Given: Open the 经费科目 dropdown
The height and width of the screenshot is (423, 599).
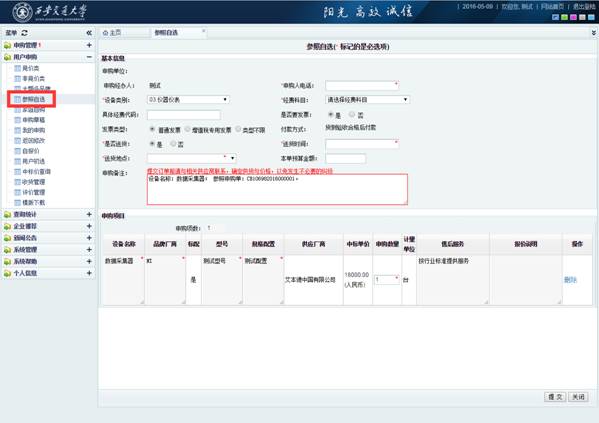Looking at the screenshot, I should (367, 100).
